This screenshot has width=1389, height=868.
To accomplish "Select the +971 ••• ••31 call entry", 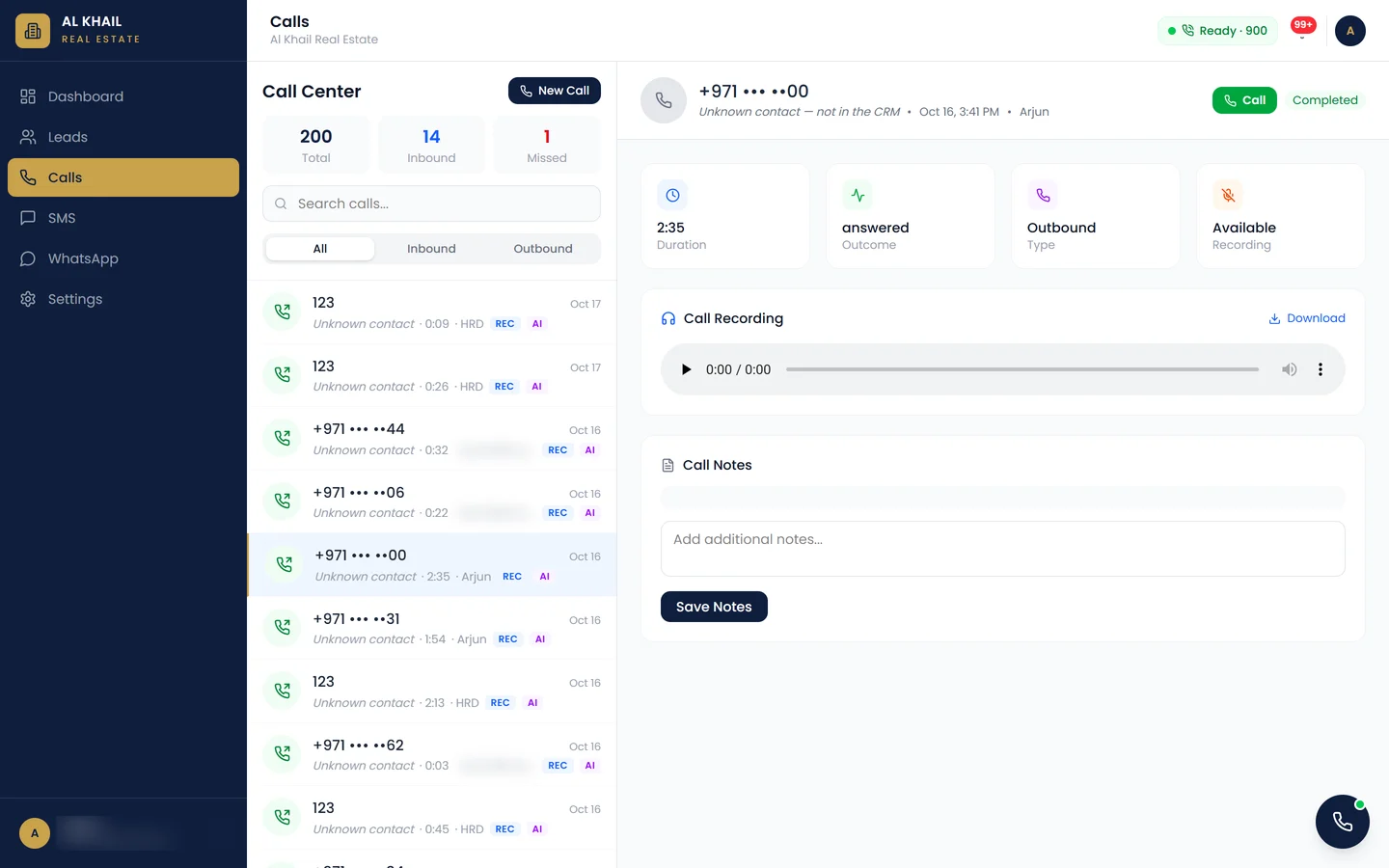I will tap(432, 629).
